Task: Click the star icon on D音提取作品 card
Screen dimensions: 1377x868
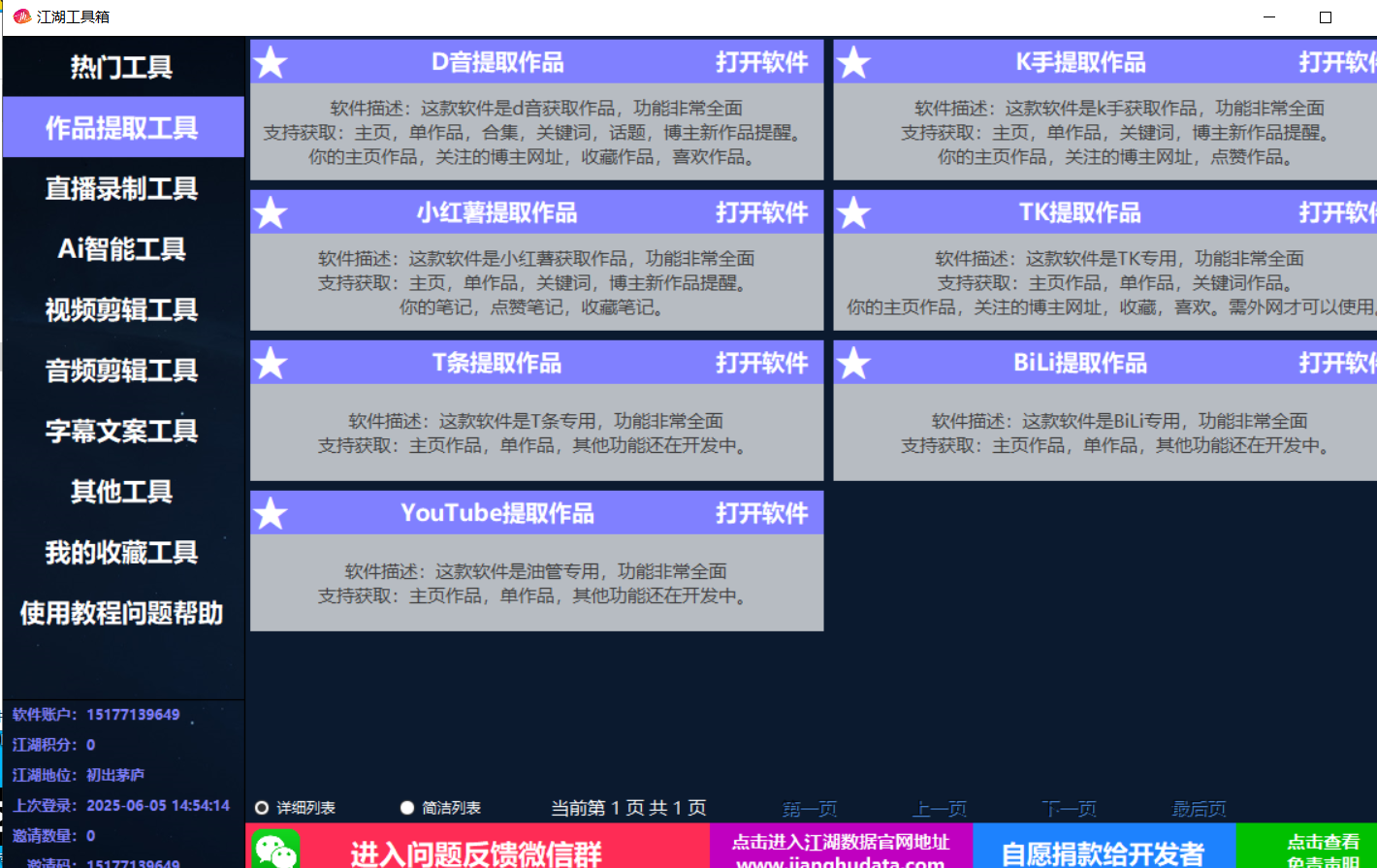Action: pos(271,63)
